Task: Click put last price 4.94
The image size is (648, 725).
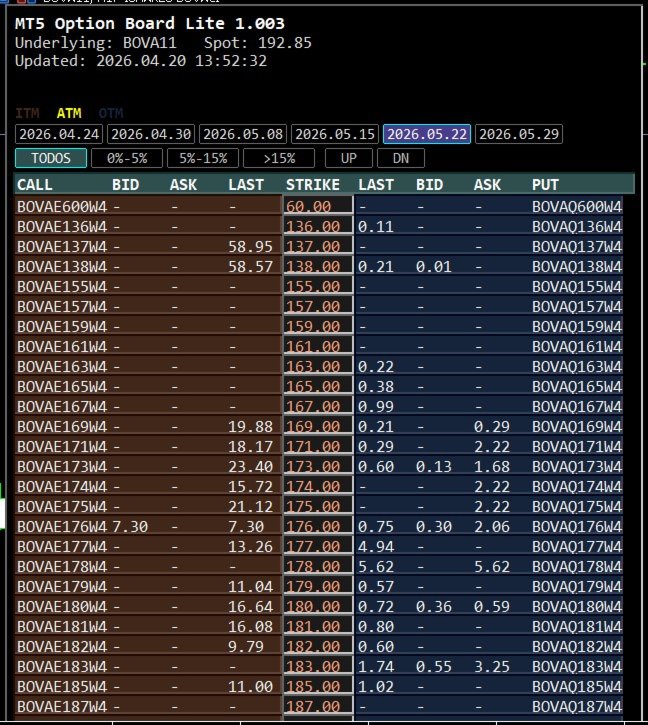Action: pos(376,546)
